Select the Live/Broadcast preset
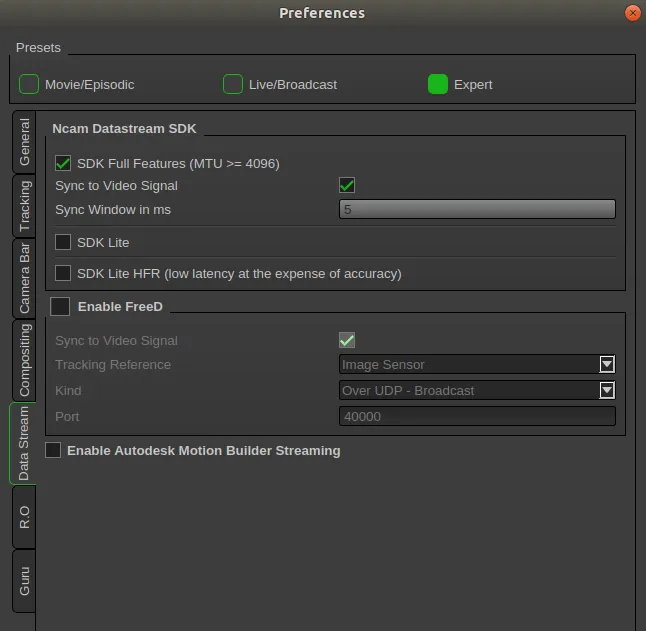 (x=233, y=84)
